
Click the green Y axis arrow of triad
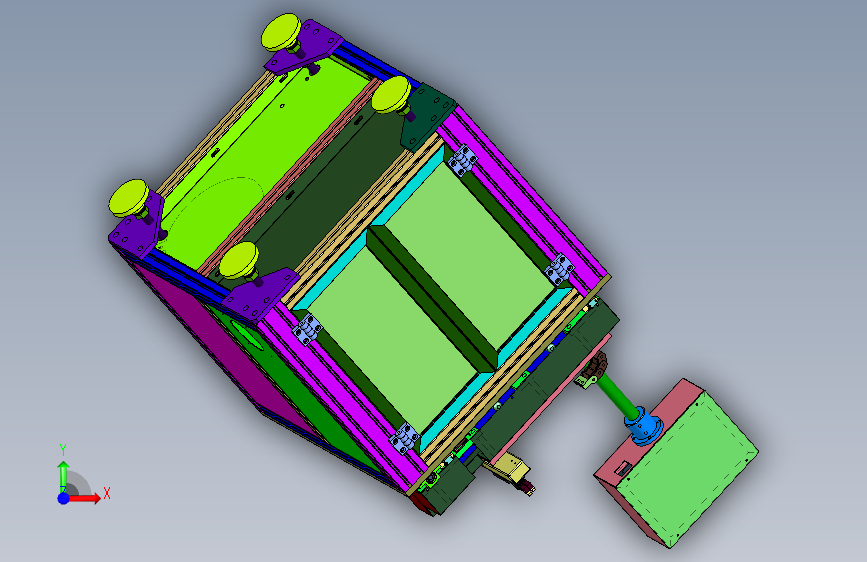63,475
